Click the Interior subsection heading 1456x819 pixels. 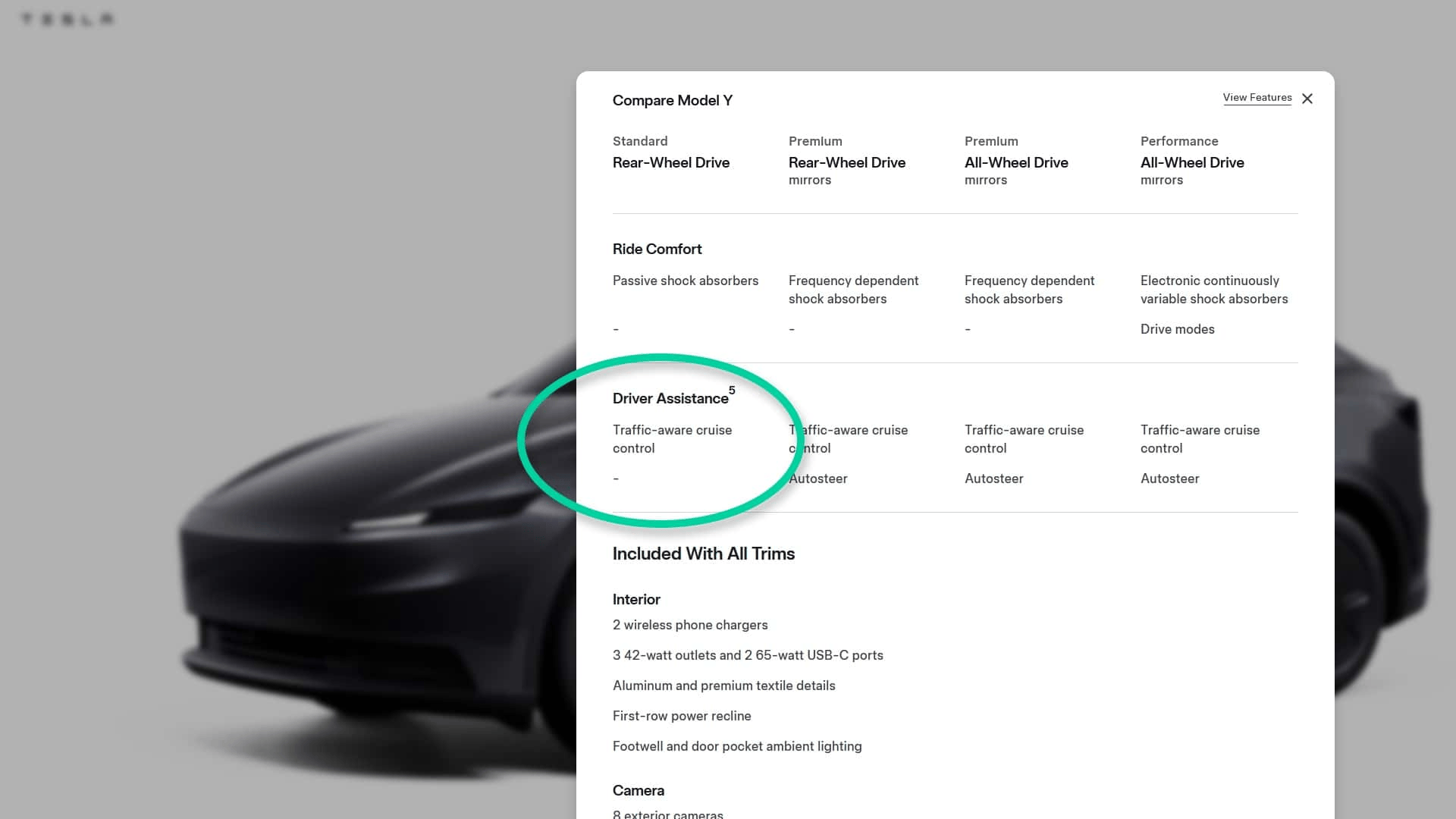tap(635, 600)
